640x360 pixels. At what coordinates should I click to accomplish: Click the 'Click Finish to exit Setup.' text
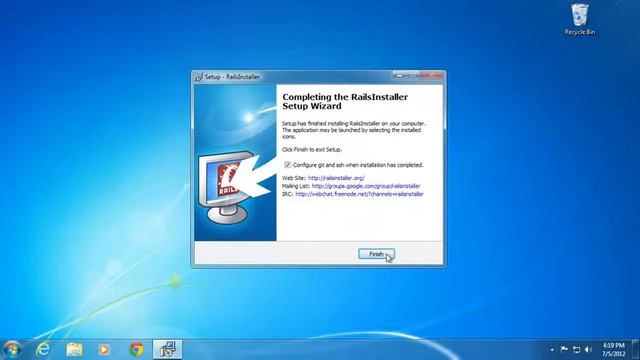[312, 150]
